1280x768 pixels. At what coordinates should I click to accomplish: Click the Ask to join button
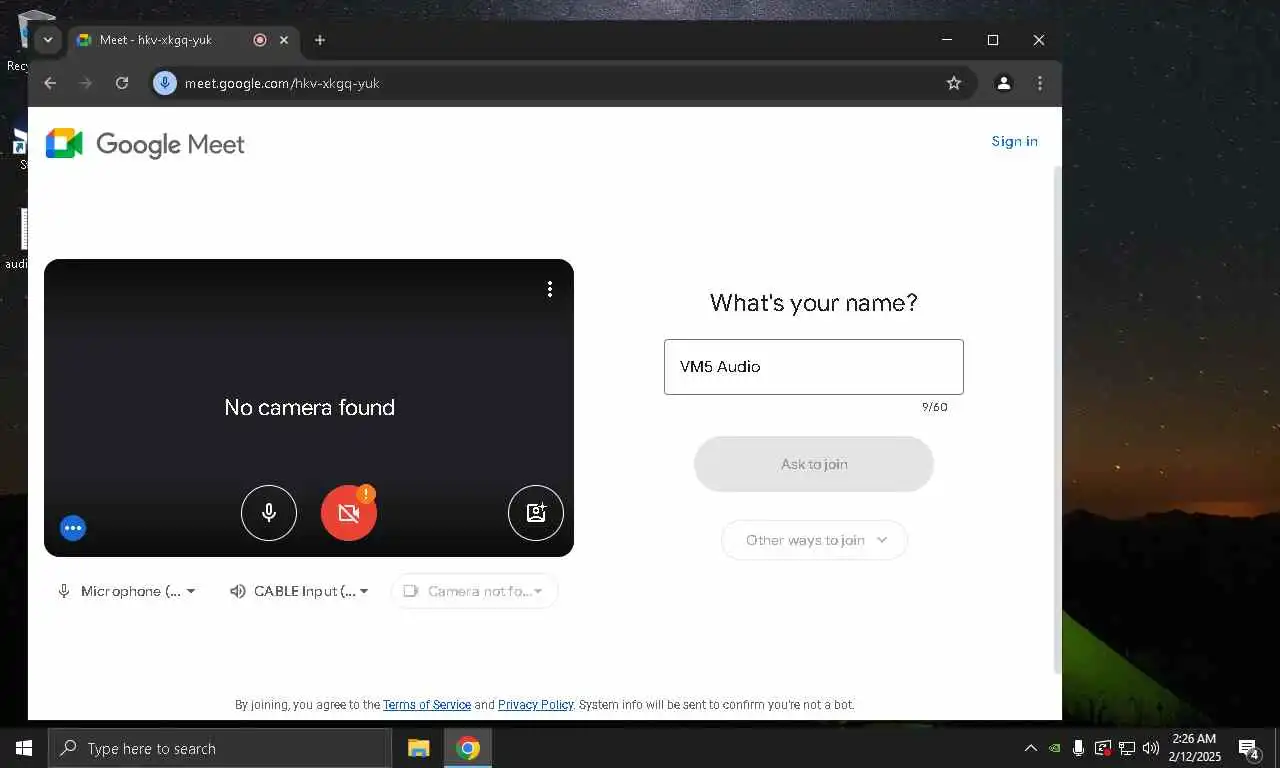pos(814,464)
